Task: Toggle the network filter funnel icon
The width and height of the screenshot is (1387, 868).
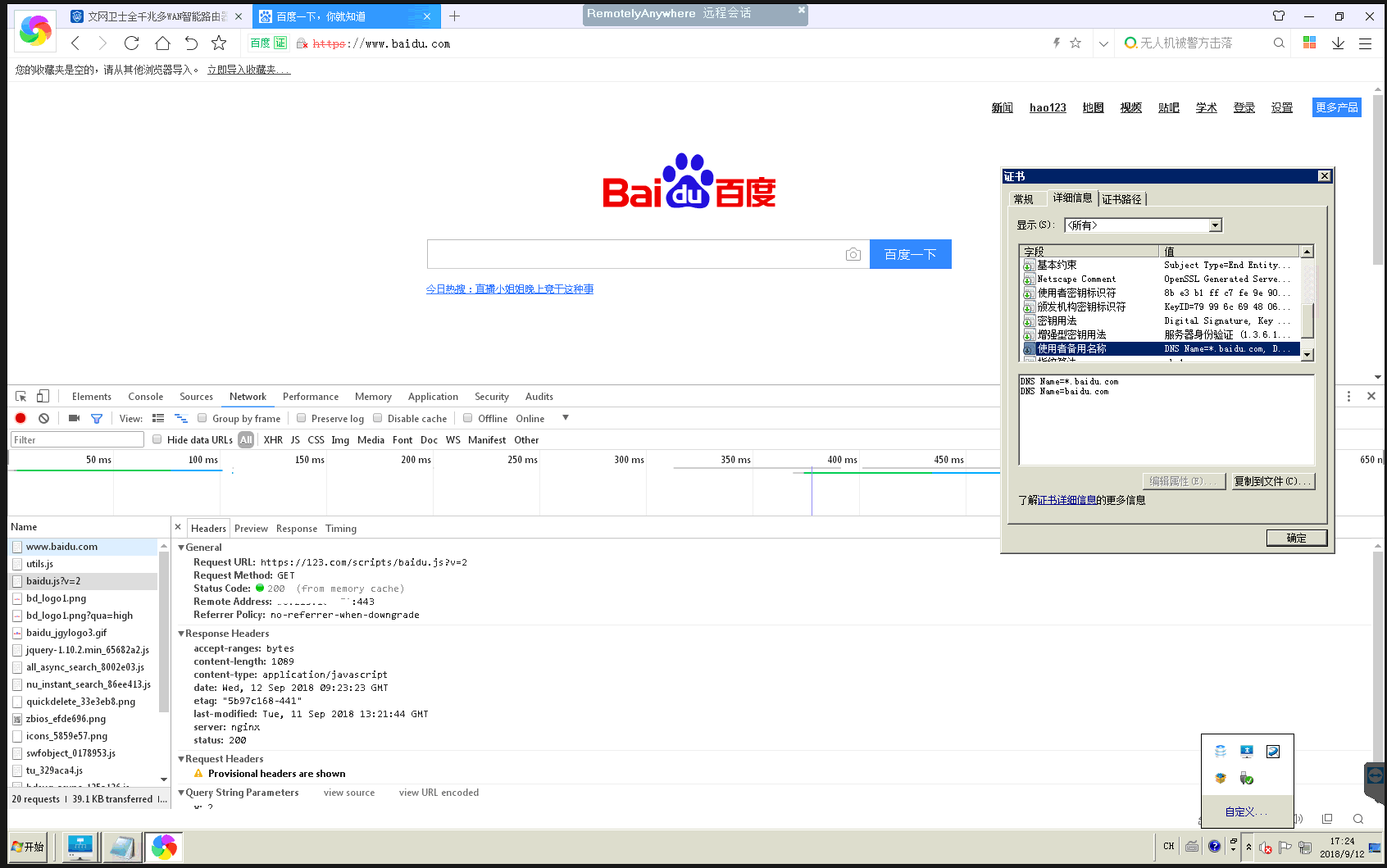Action: click(x=97, y=418)
